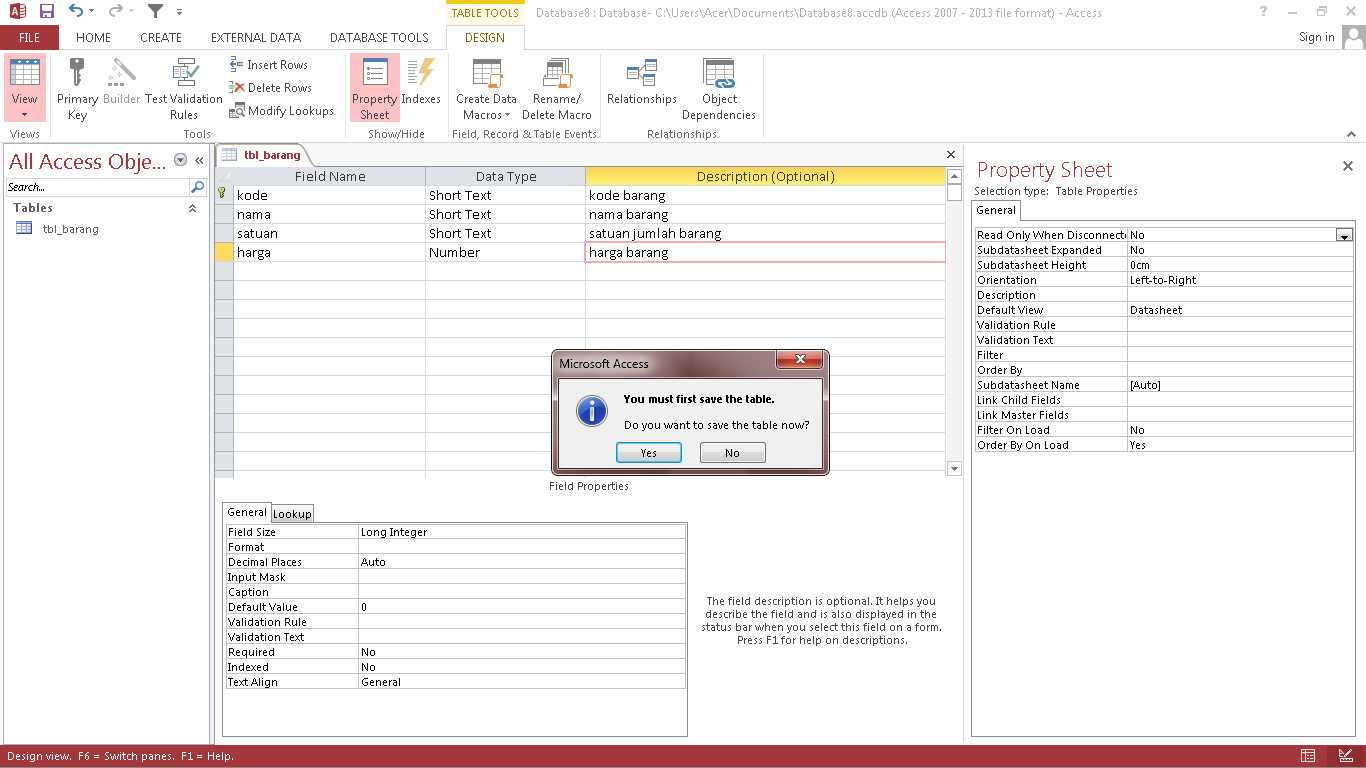This screenshot has width=1366, height=768.
Task: Switch to the CREATE ribbon tab
Action: pyautogui.click(x=161, y=37)
